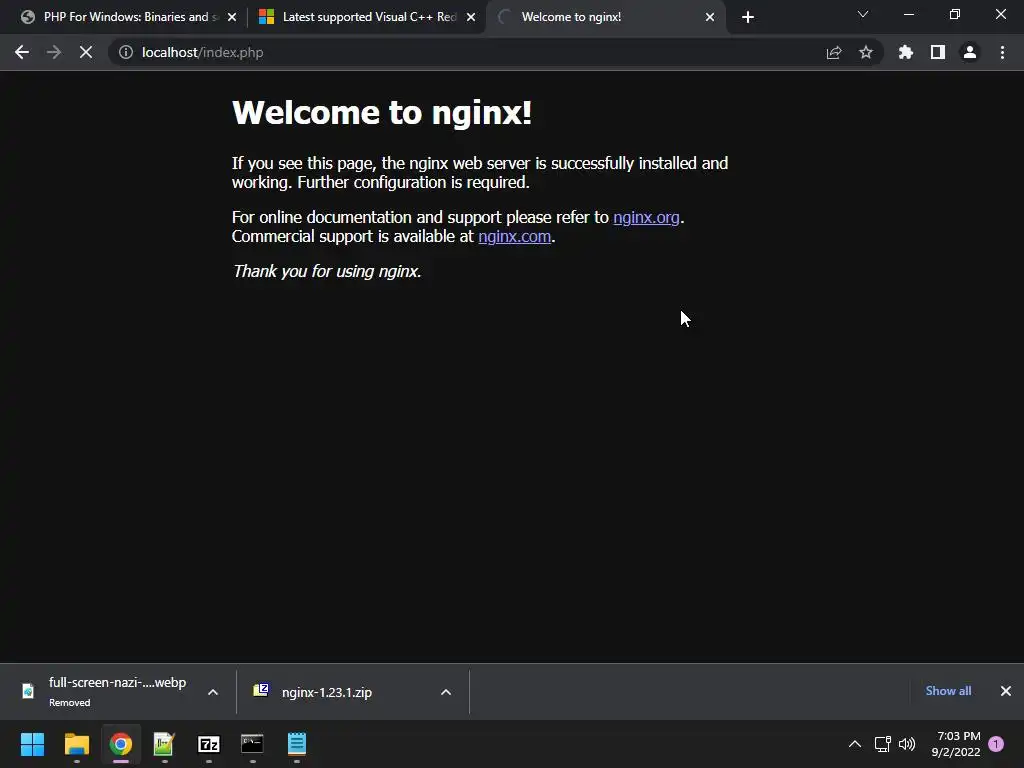Open the Chrome three-dot menu
The width and height of the screenshot is (1024, 768).
point(1002,52)
